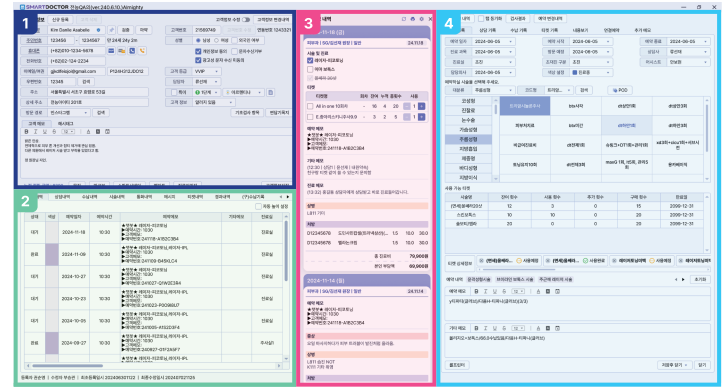Open the 예약 일자 date dropdown
Image resolution: width=726 pixels, height=390 pixels.
[494, 41]
